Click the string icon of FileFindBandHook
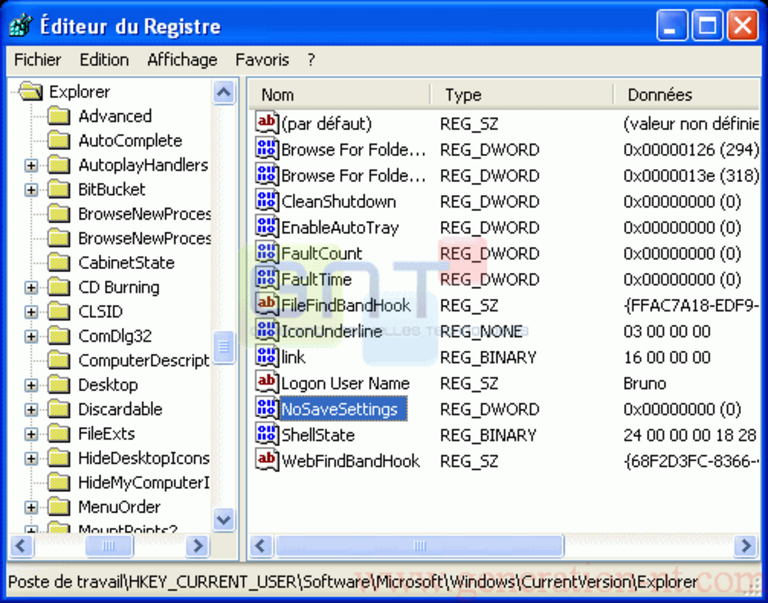 [x=267, y=305]
